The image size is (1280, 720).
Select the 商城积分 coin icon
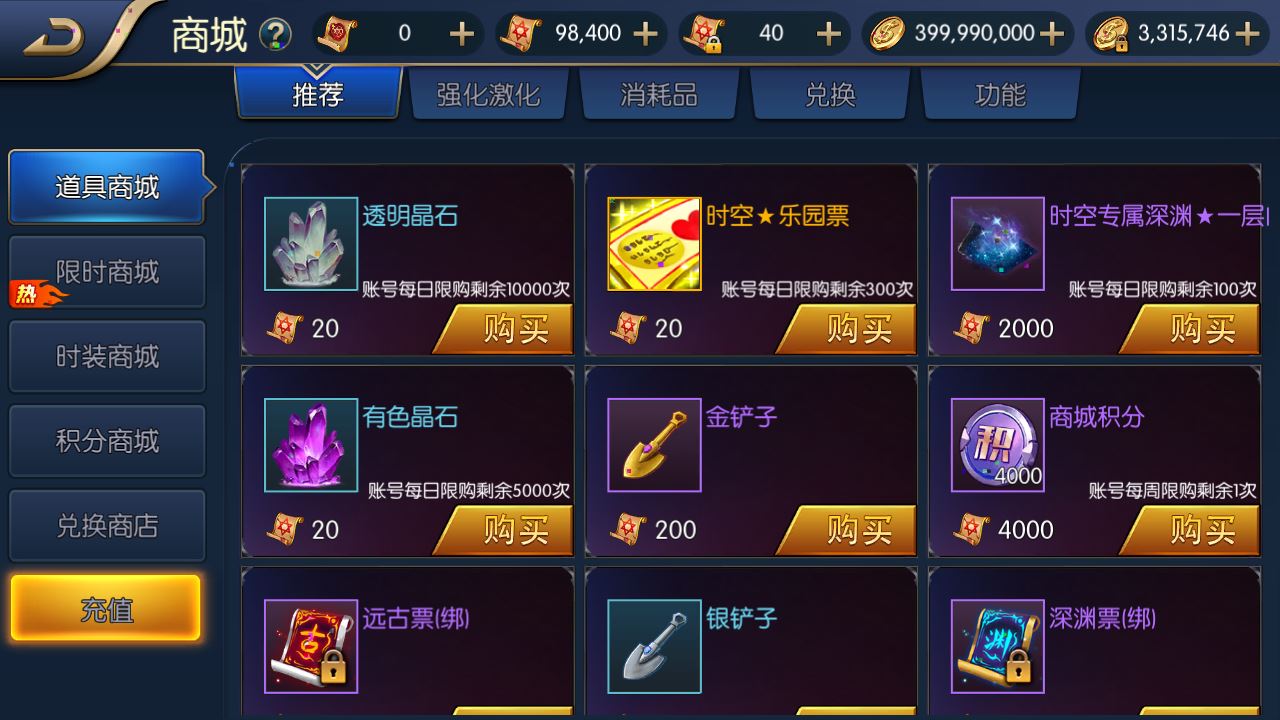click(x=997, y=445)
